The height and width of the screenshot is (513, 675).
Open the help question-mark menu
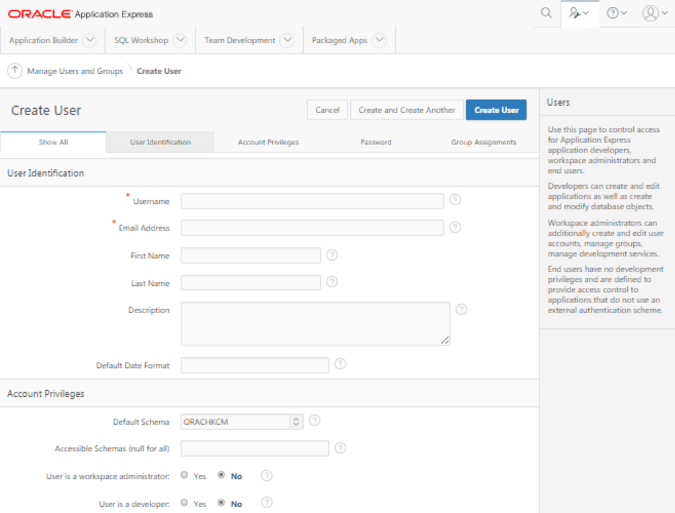[x=616, y=13]
